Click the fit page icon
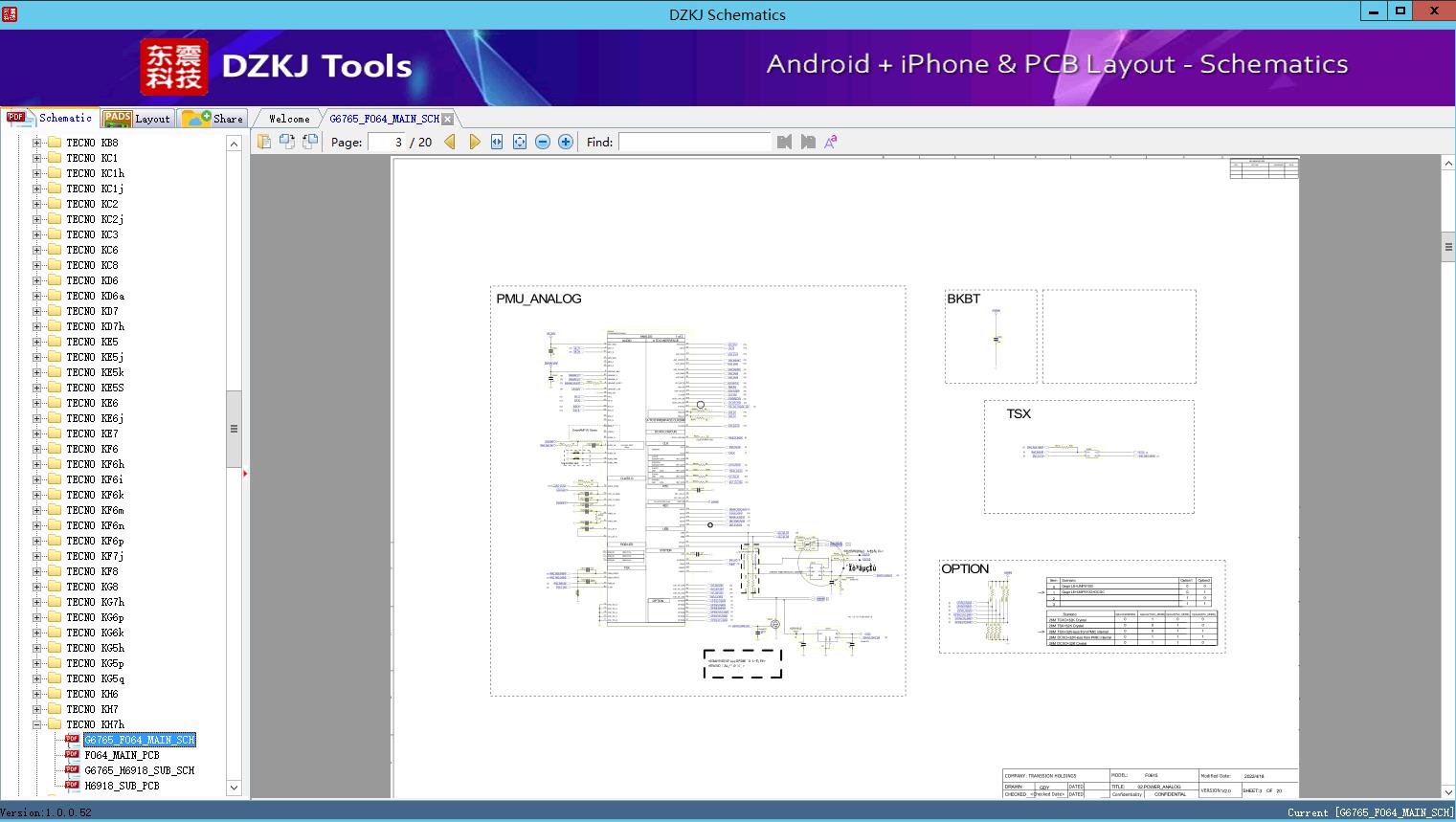The height and width of the screenshot is (822, 1456). [x=520, y=142]
